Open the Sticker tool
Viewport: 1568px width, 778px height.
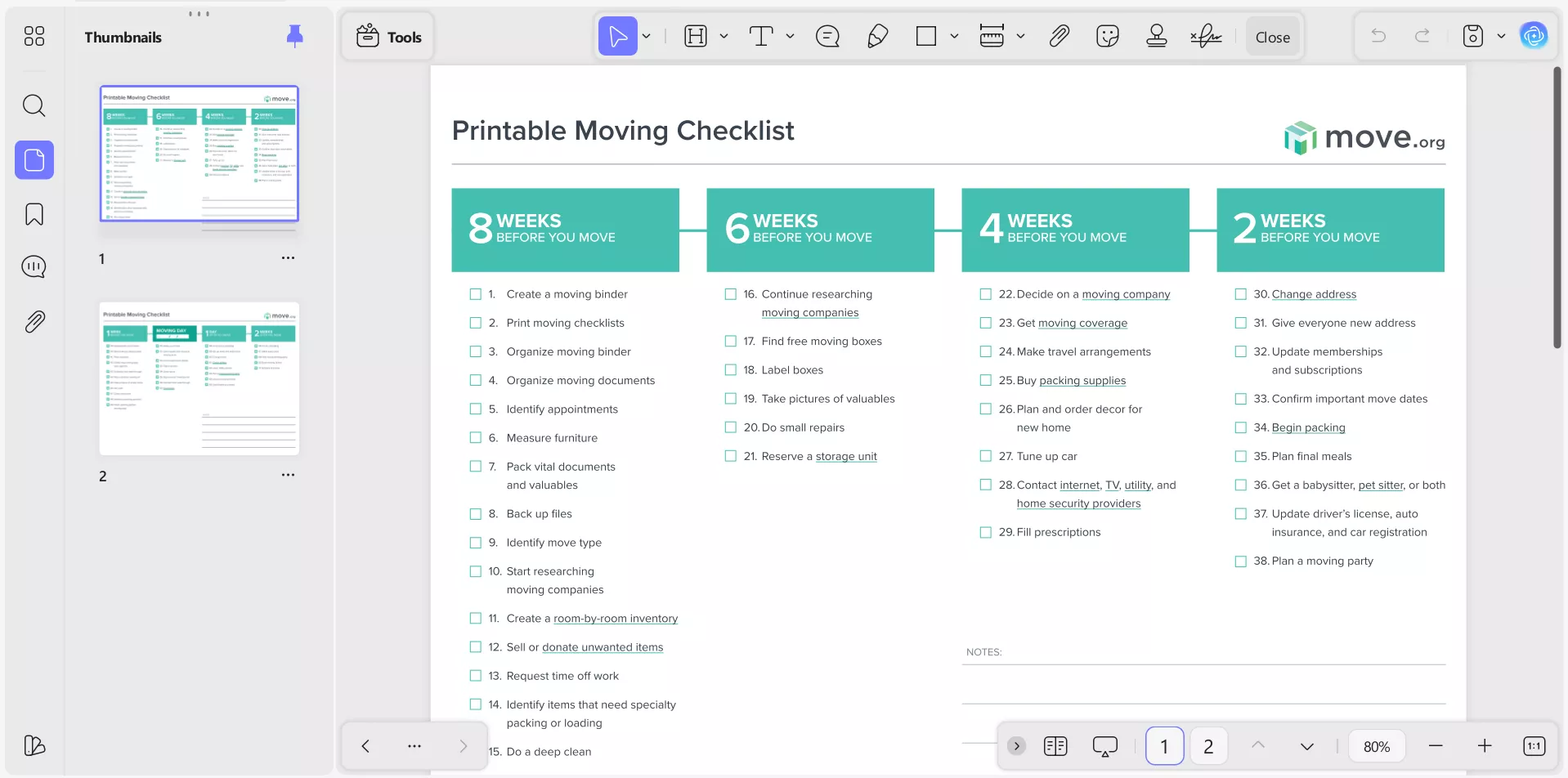tap(1108, 36)
